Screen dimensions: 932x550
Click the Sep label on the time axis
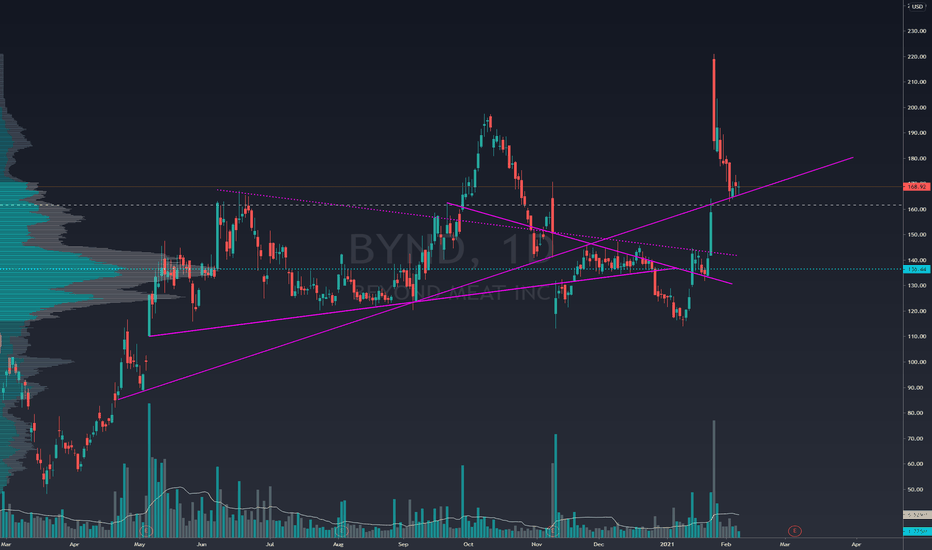[403, 544]
